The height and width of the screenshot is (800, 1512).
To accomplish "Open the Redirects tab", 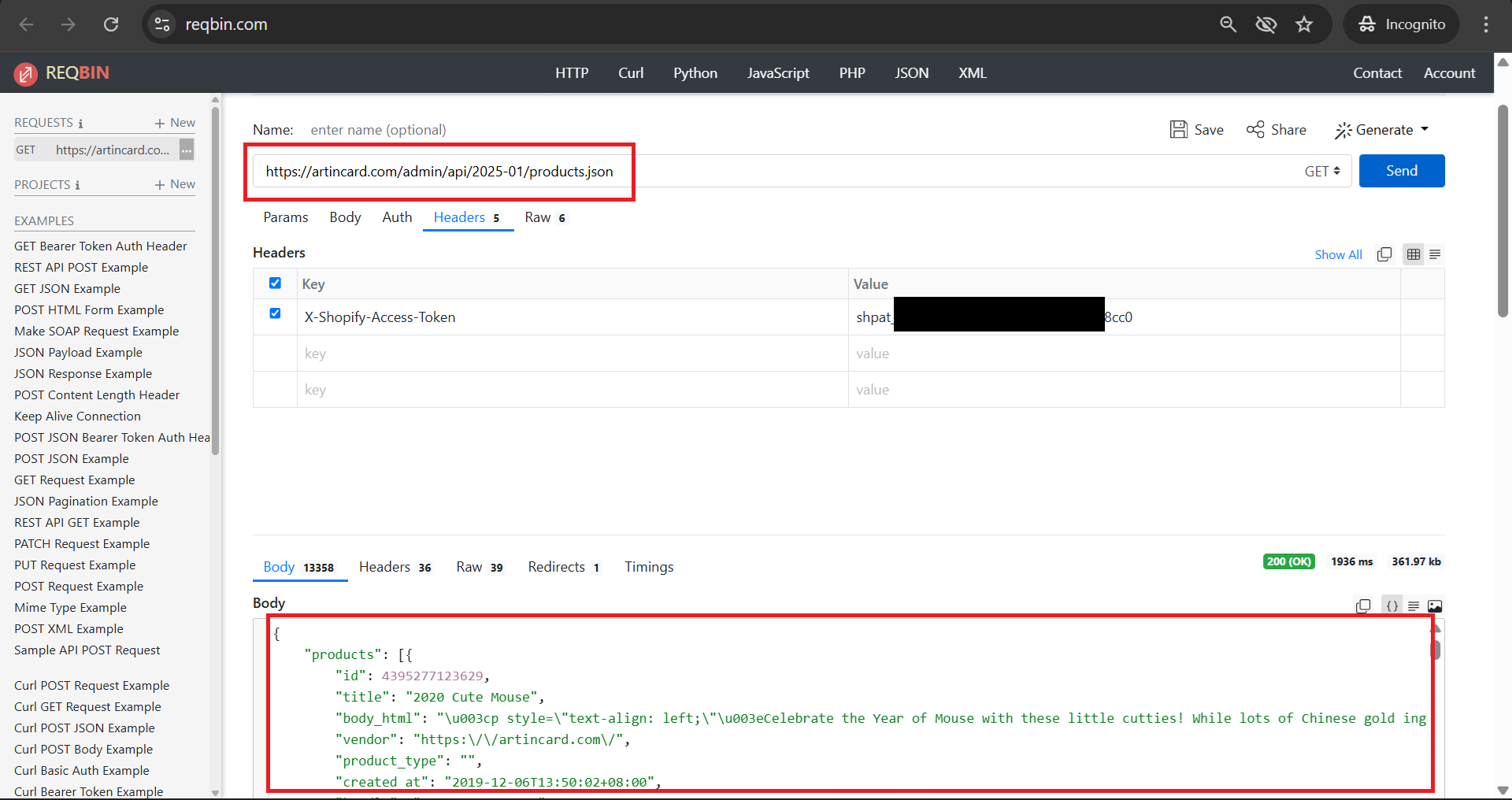I will [564, 567].
